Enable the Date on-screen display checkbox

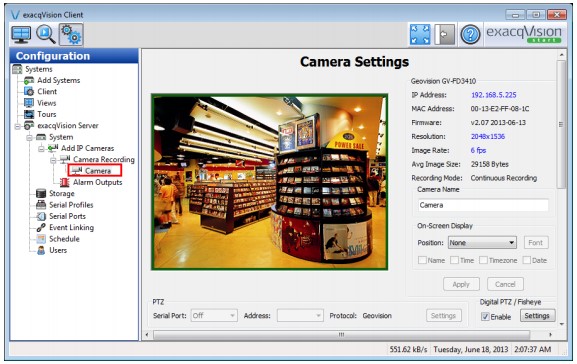pyautogui.click(x=527, y=260)
